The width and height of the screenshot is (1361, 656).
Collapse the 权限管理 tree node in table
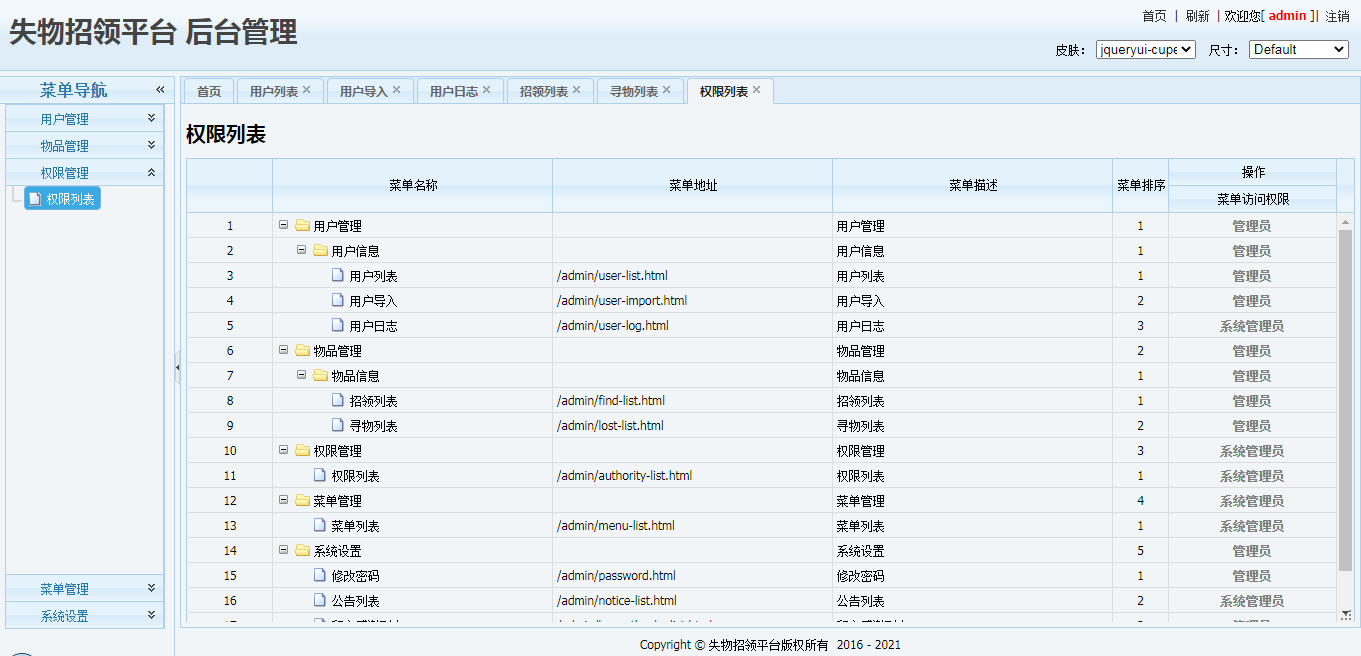(284, 450)
